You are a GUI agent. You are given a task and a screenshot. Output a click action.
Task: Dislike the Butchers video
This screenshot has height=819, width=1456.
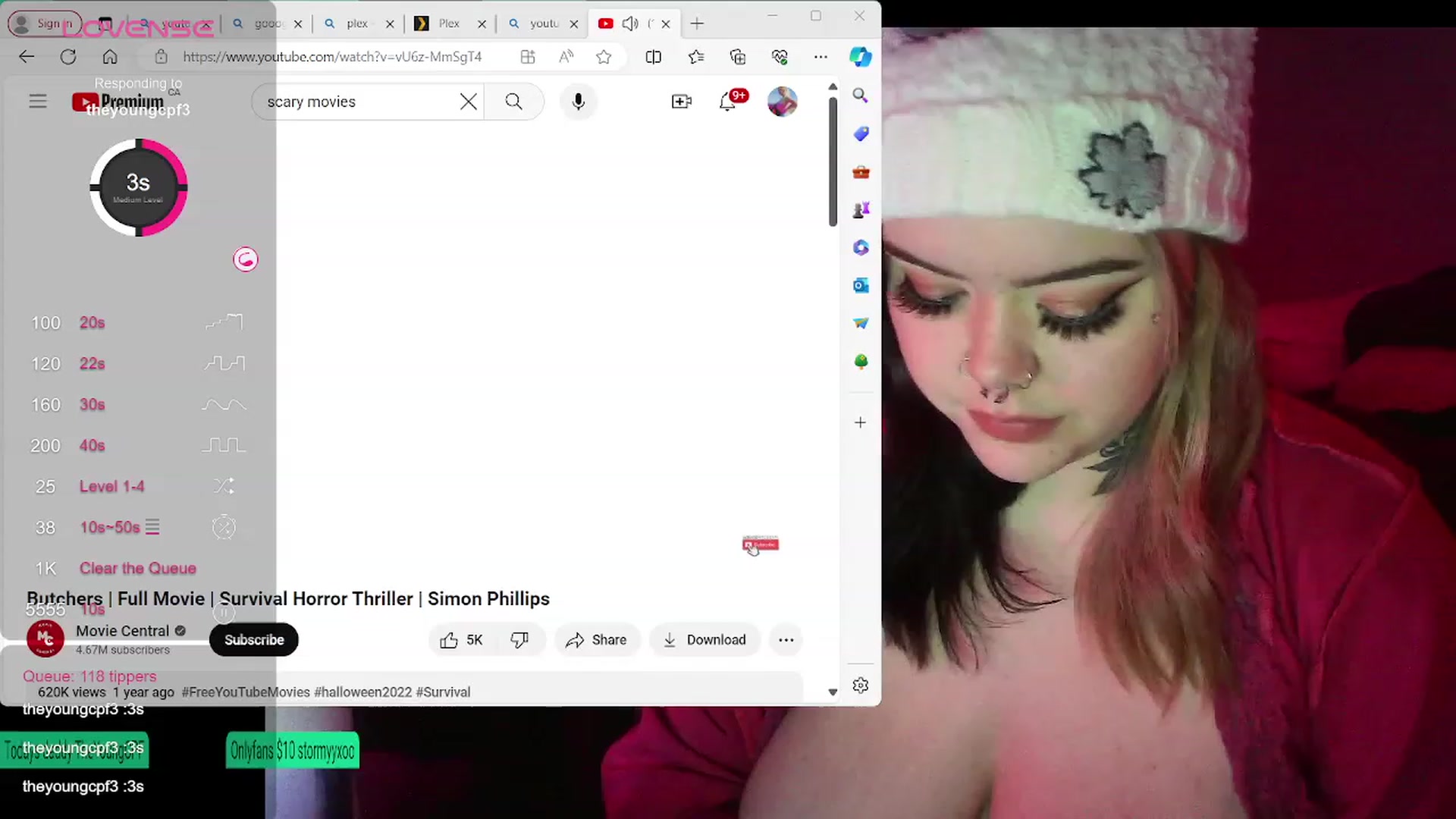[x=519, y=640]
